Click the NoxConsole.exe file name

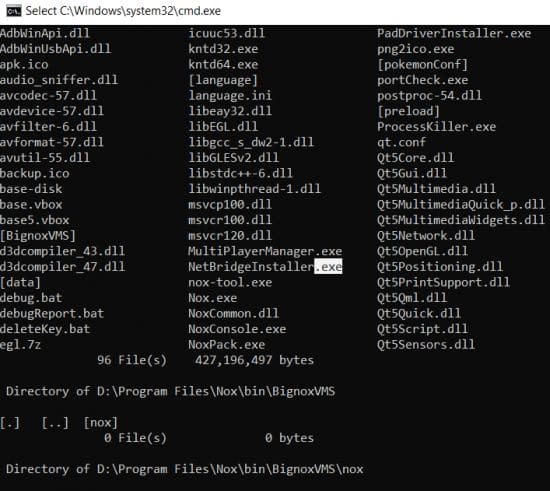click(237, 329)
